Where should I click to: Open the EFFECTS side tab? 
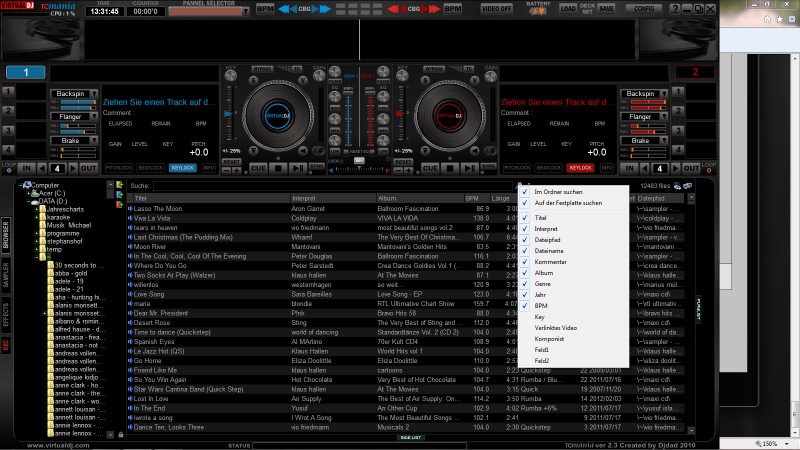6,314
